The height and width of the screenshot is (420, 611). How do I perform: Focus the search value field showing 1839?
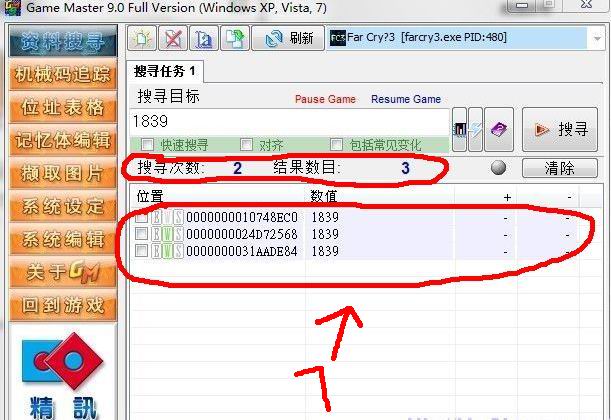coord(290,122)
